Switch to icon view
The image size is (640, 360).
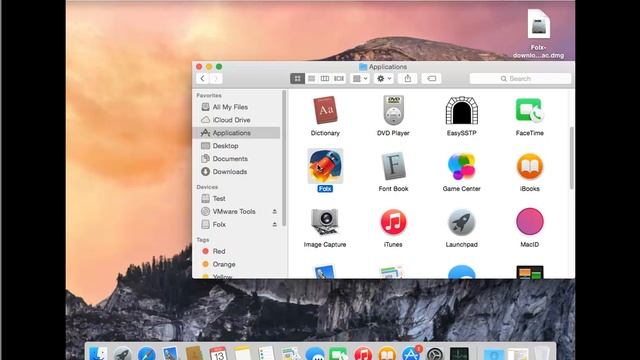[297, 78]
